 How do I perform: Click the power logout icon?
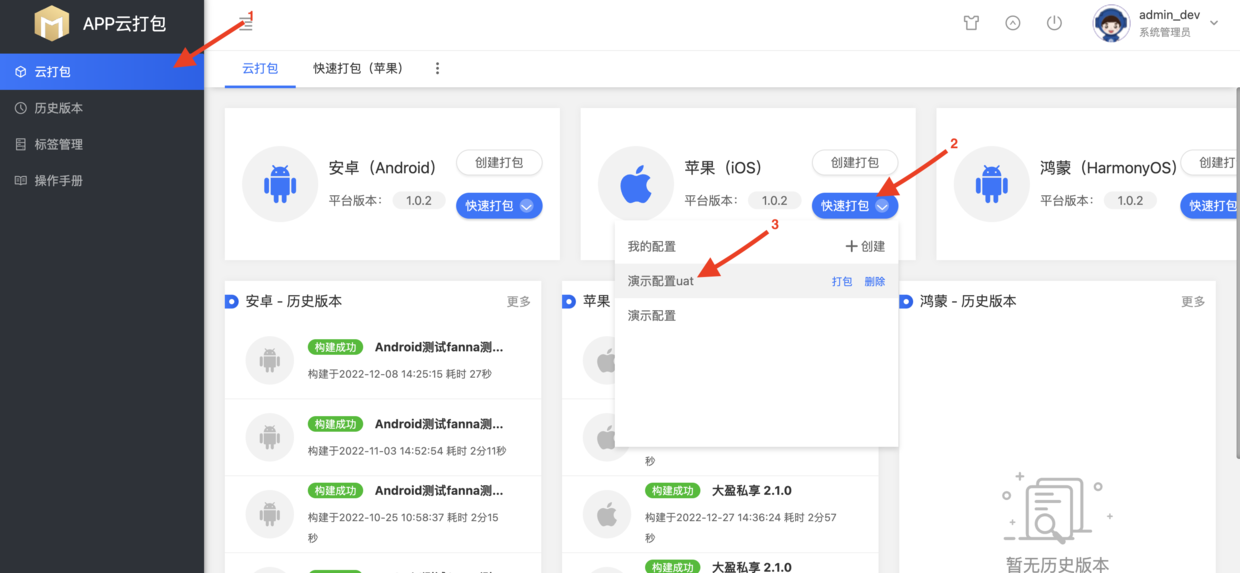pyautogui.click(x=1054, y=23)
